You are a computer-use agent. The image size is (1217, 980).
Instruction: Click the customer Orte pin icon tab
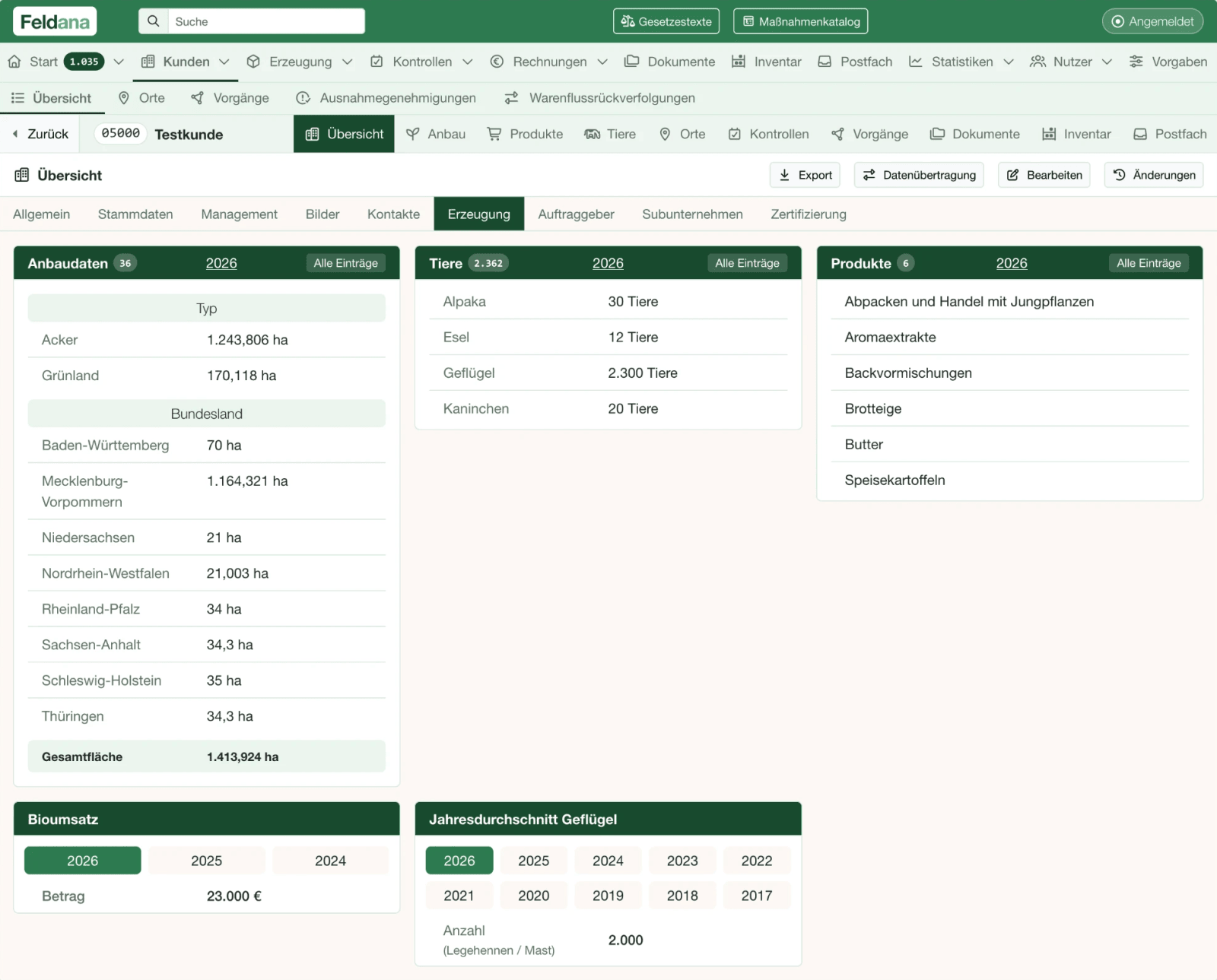pos(665,134)
